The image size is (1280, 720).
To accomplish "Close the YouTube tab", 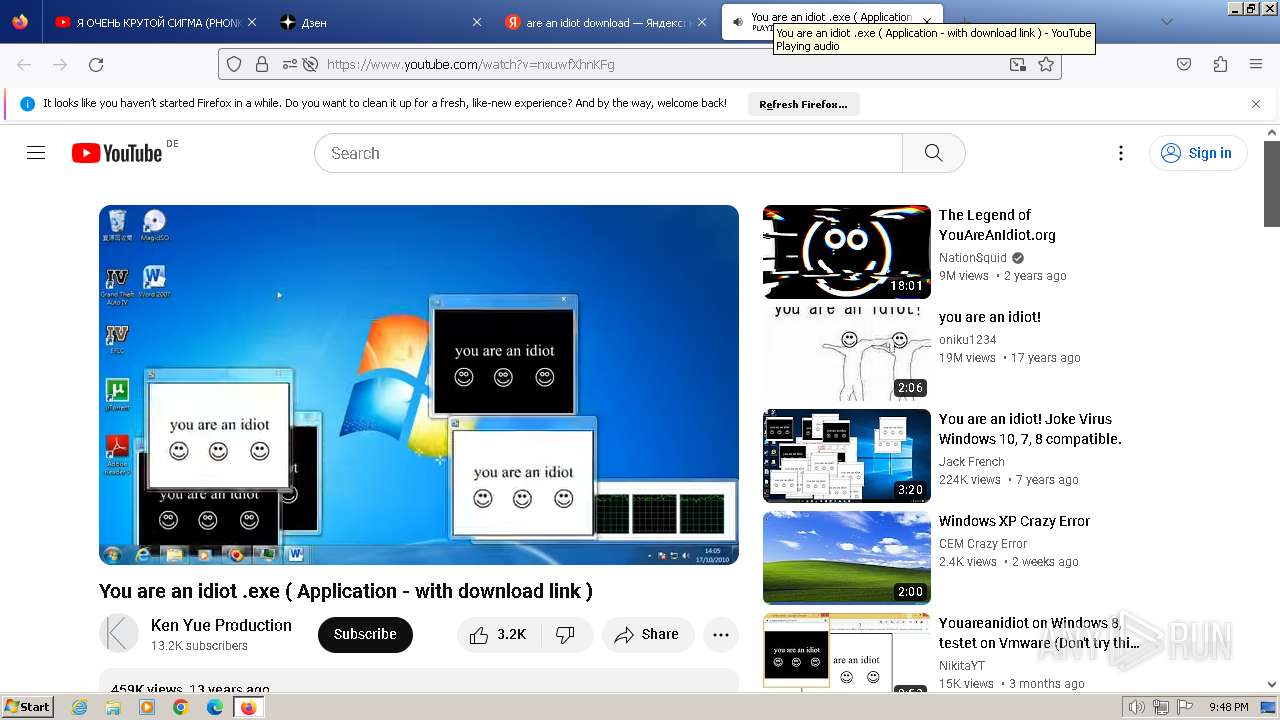I will click(x=928, y=22).
